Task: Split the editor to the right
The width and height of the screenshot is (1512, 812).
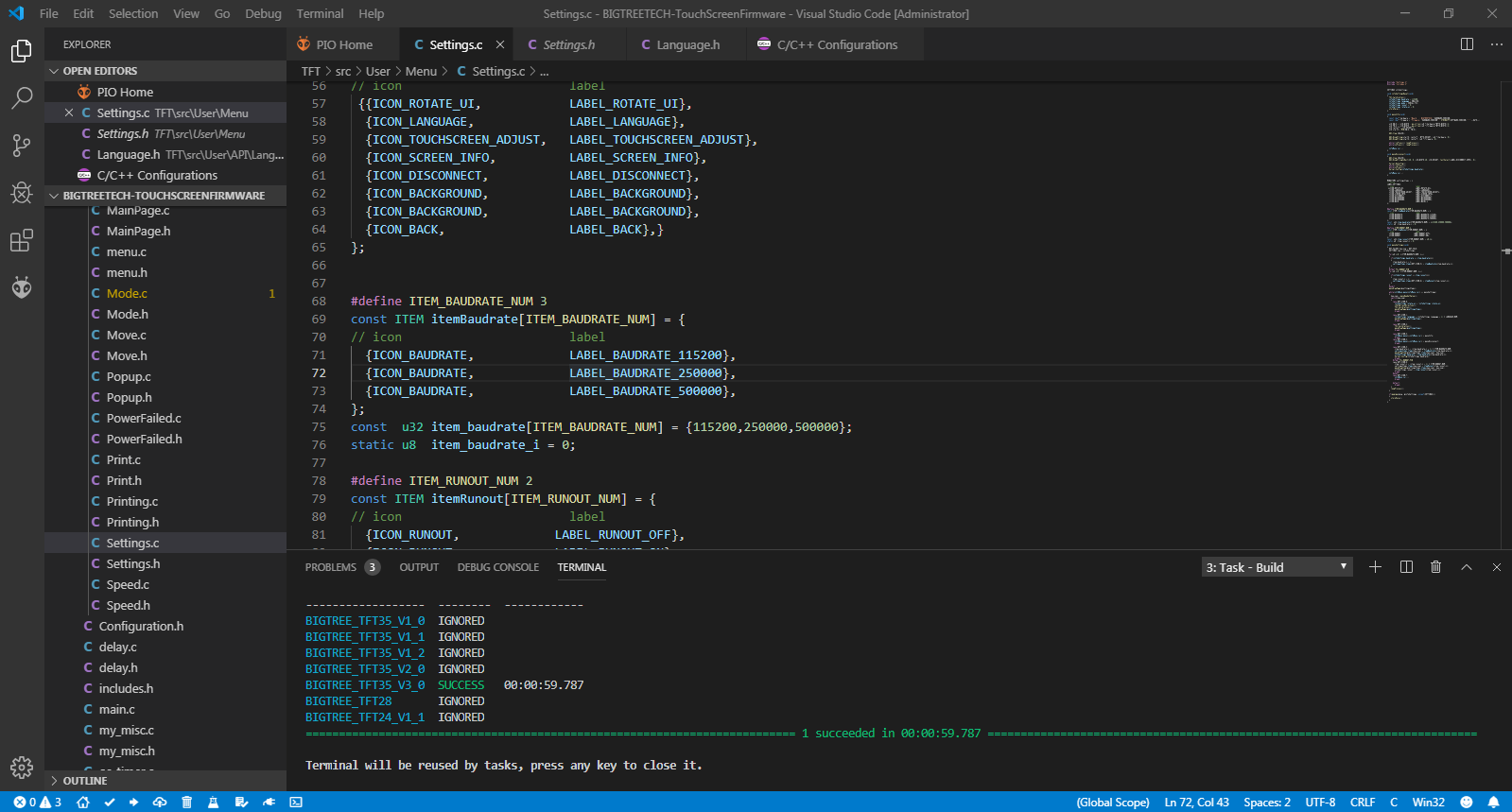Action: pos(1467,44)
